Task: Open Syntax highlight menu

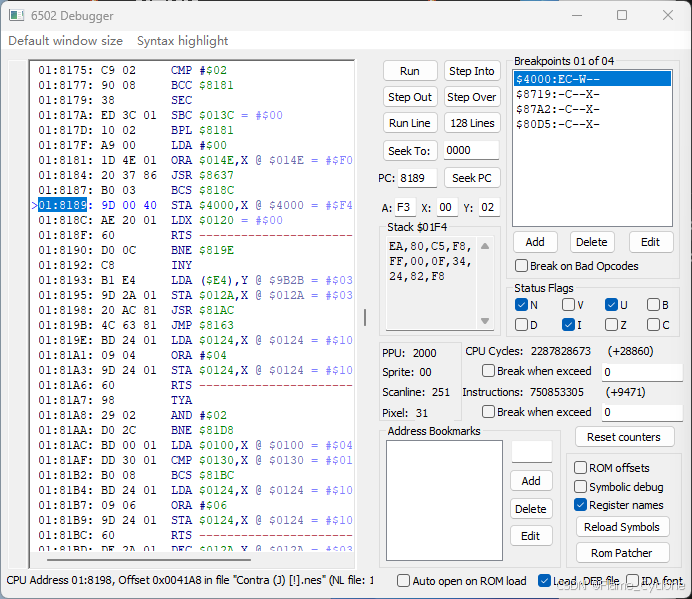Action: pos(182,41)
